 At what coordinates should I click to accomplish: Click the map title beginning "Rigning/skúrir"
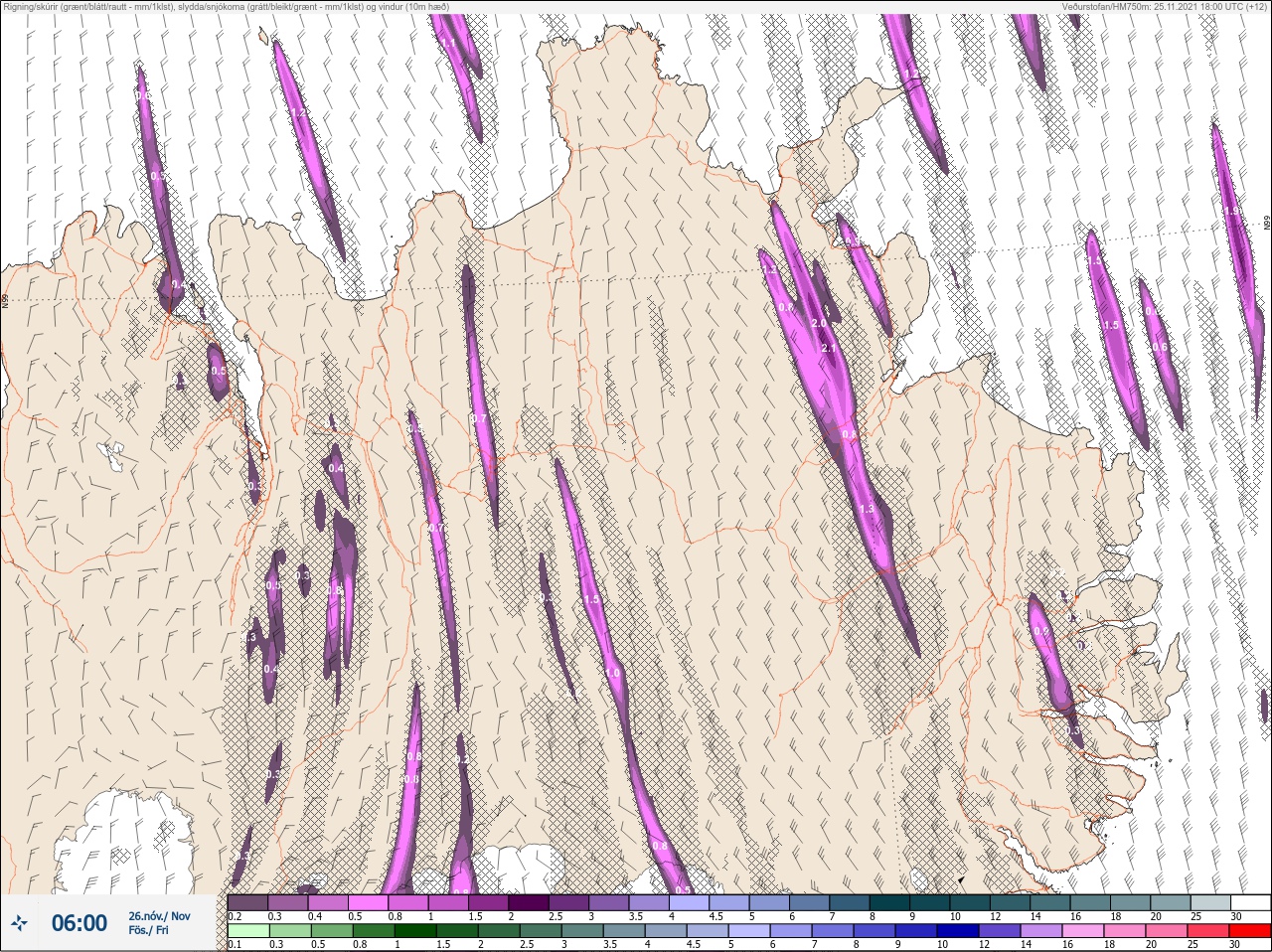click(226, 6)
